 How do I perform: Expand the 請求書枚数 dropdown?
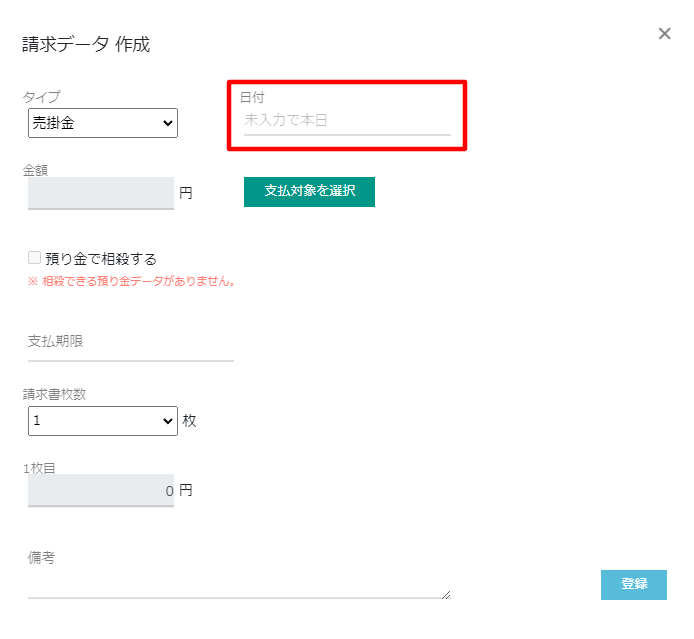(103, 421)
